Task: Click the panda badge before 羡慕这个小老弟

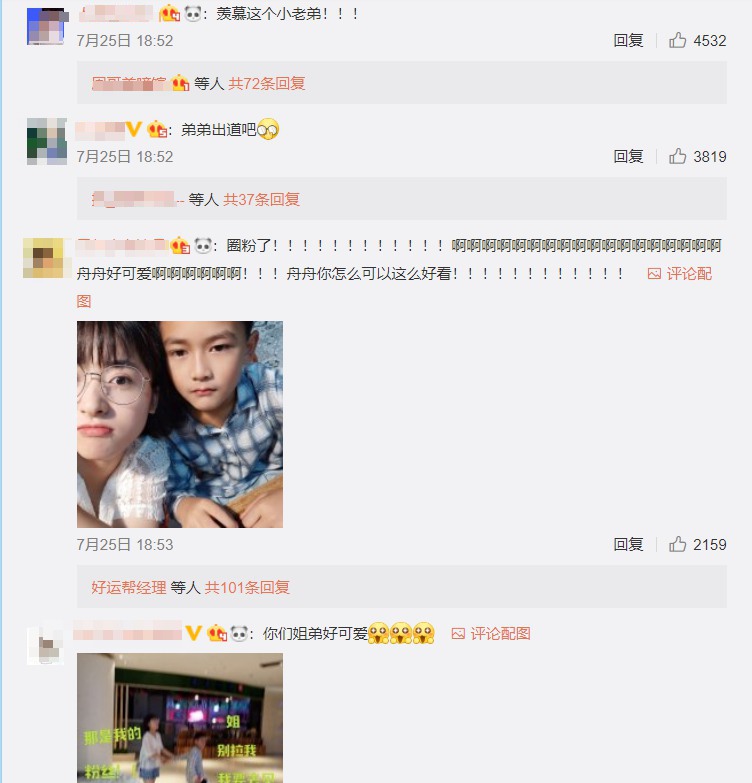Action: coord(192,13)
